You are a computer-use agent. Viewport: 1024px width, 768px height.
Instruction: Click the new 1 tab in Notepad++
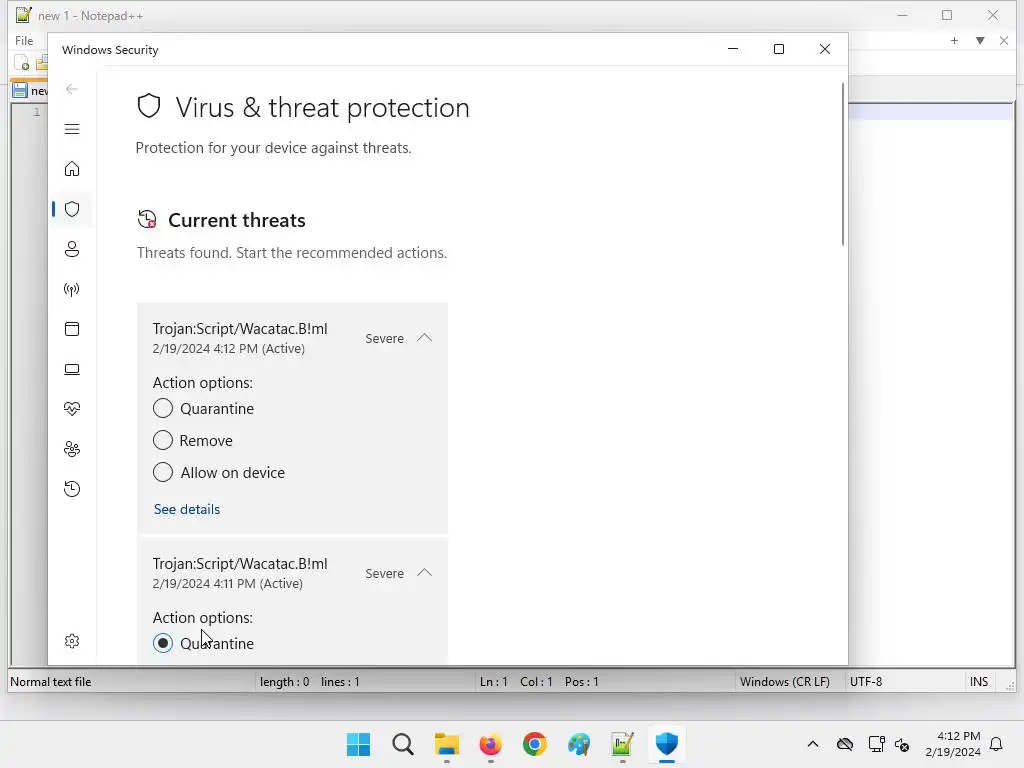[x=30, y=91]
